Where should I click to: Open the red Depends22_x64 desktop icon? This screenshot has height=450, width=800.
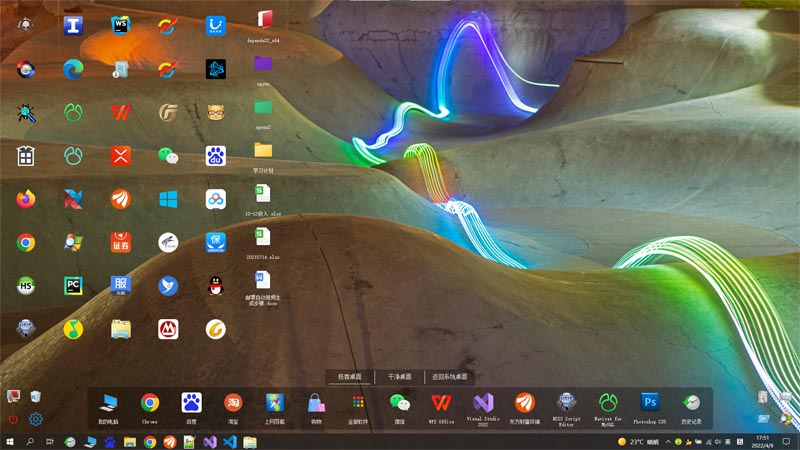264,20
